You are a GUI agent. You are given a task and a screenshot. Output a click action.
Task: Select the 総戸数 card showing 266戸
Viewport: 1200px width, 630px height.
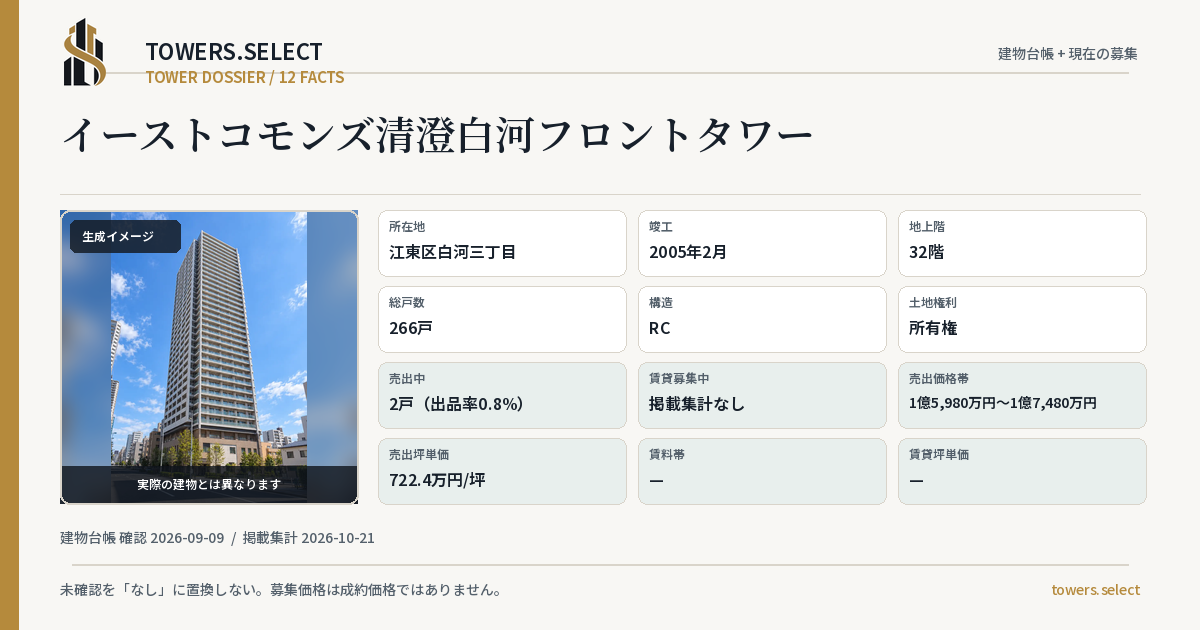[502, 319]
